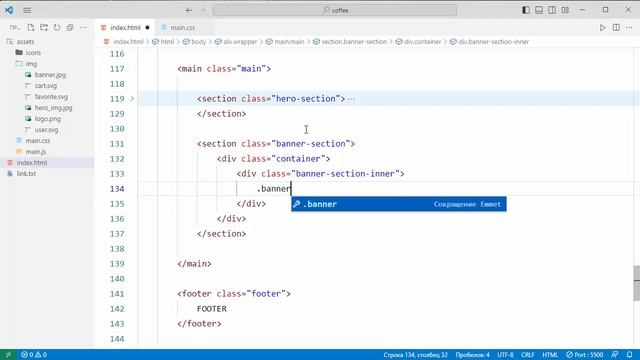
Task: Switch to the index.html tab
Action: pyautogui.click(x=125, y=27)
